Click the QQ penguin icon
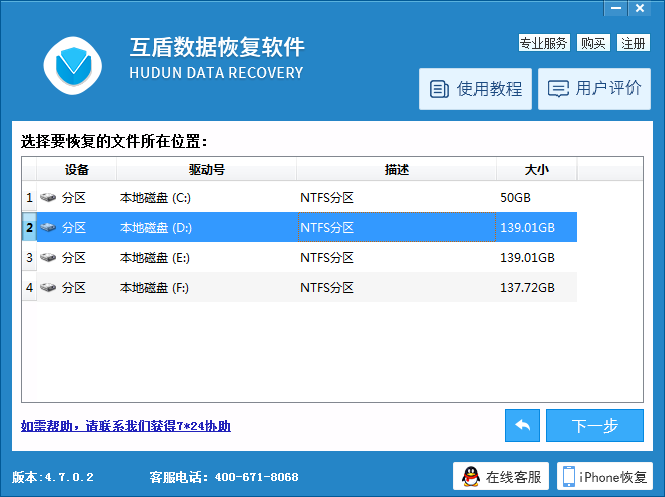 click(471, 477)
